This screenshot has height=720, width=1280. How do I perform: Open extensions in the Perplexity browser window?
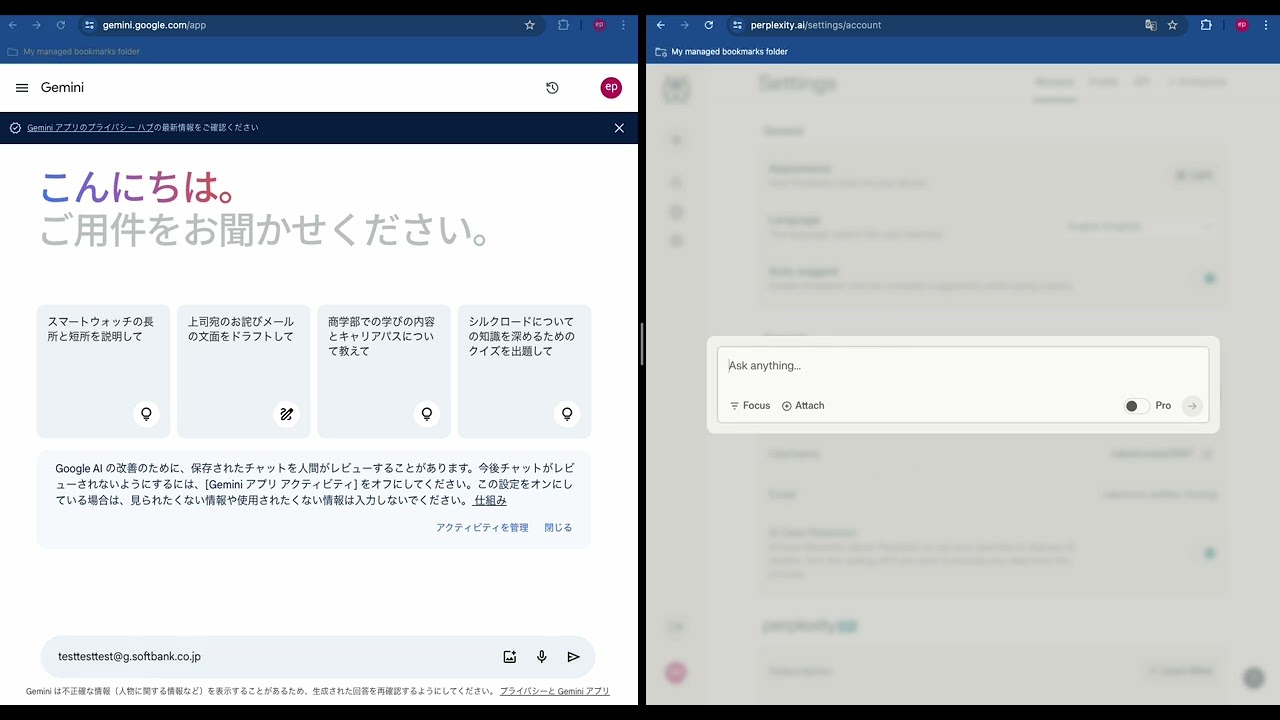[x=1206, y=25]
